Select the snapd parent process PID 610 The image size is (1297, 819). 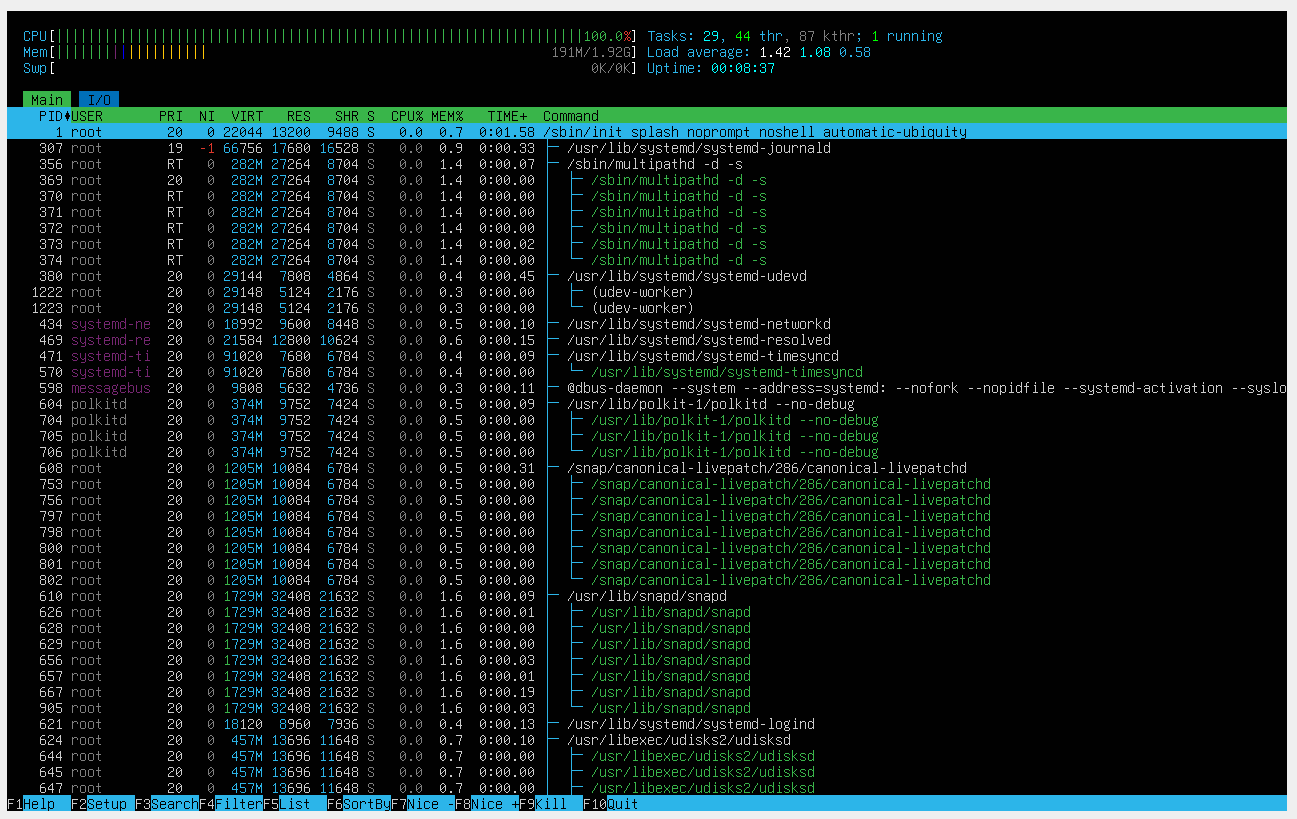pyautogui.click(x=647, y=596)
